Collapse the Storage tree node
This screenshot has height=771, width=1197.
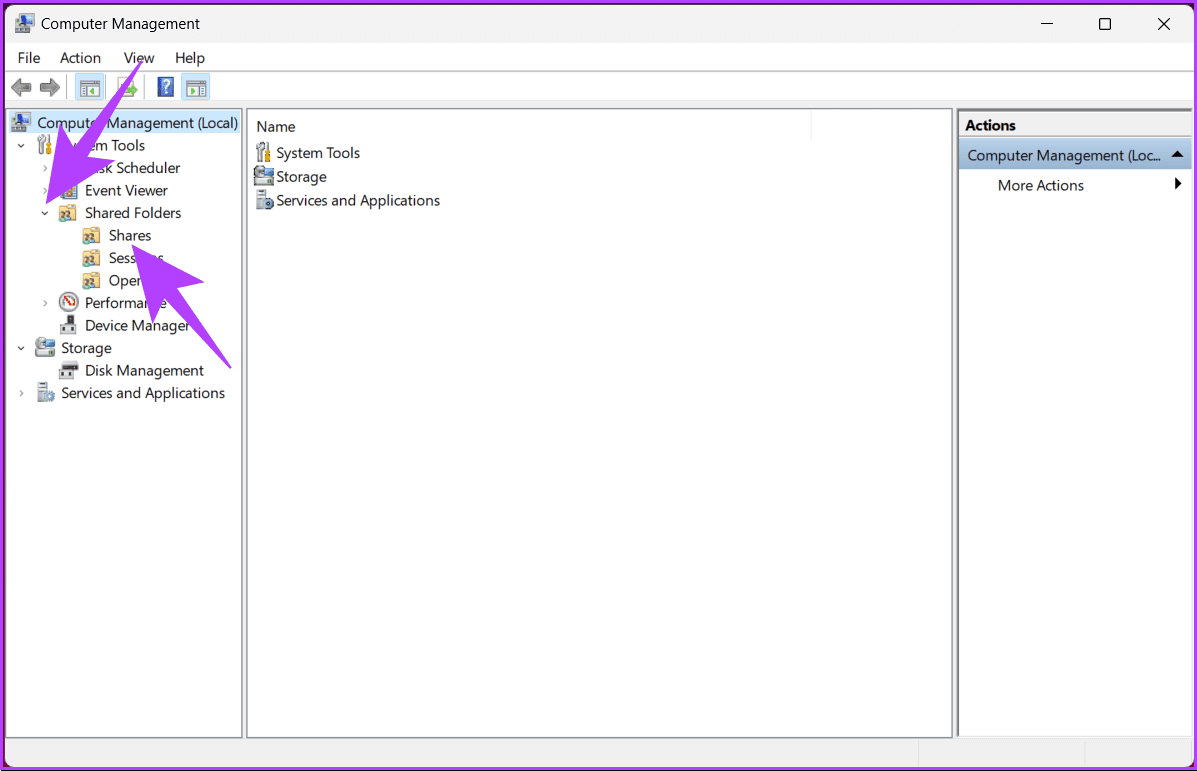click(21, 348)
